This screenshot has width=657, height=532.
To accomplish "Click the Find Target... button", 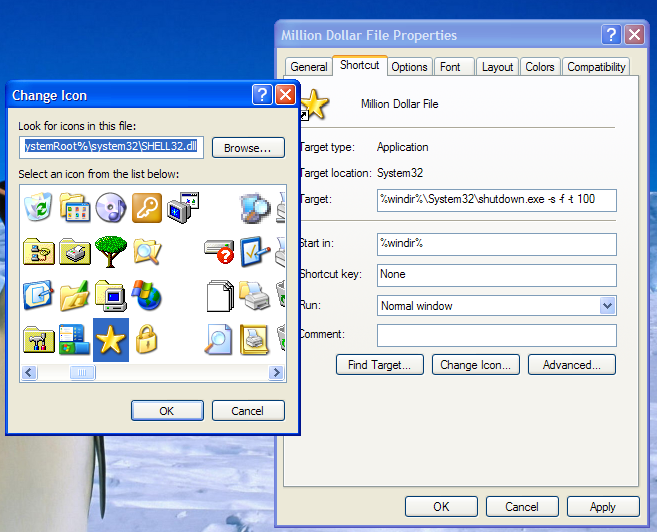I will click(380, 364).
